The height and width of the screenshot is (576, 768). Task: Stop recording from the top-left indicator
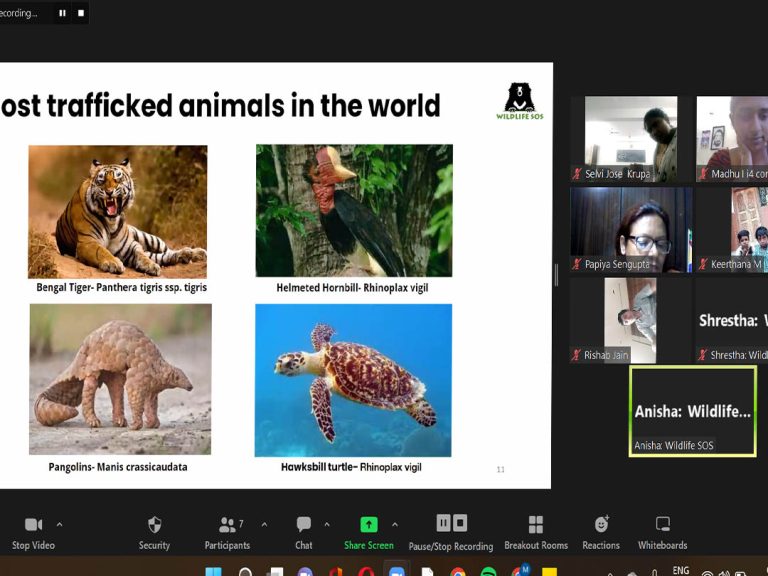point(81,13)
